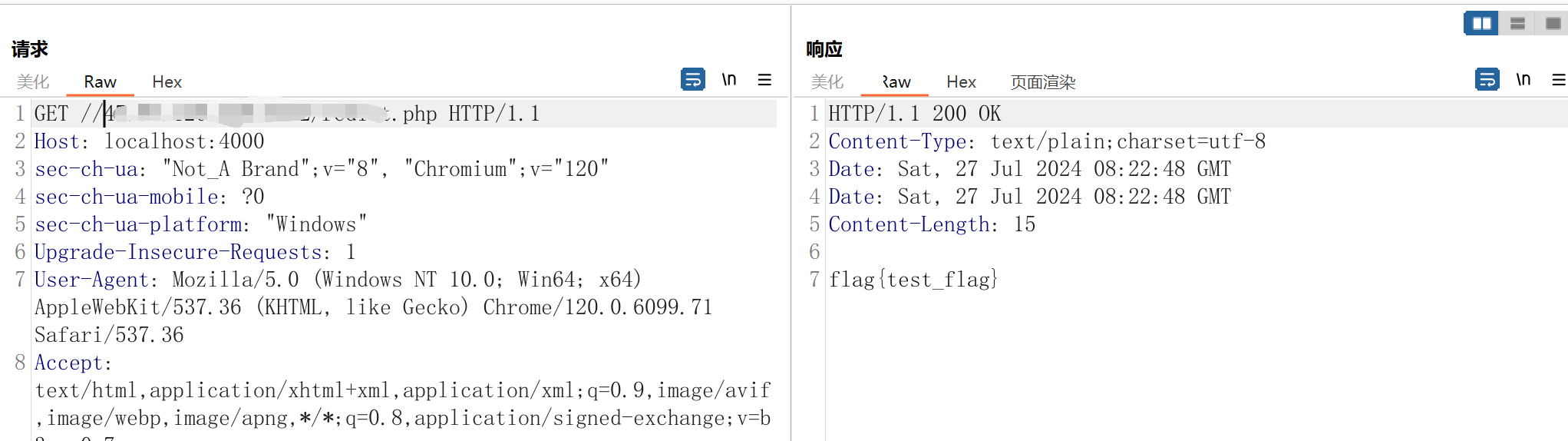Click Safari/537.36 text in User-Agent
Viewport: 1568px width, 441px height.
pyautogui.click(x=109, y=335)
